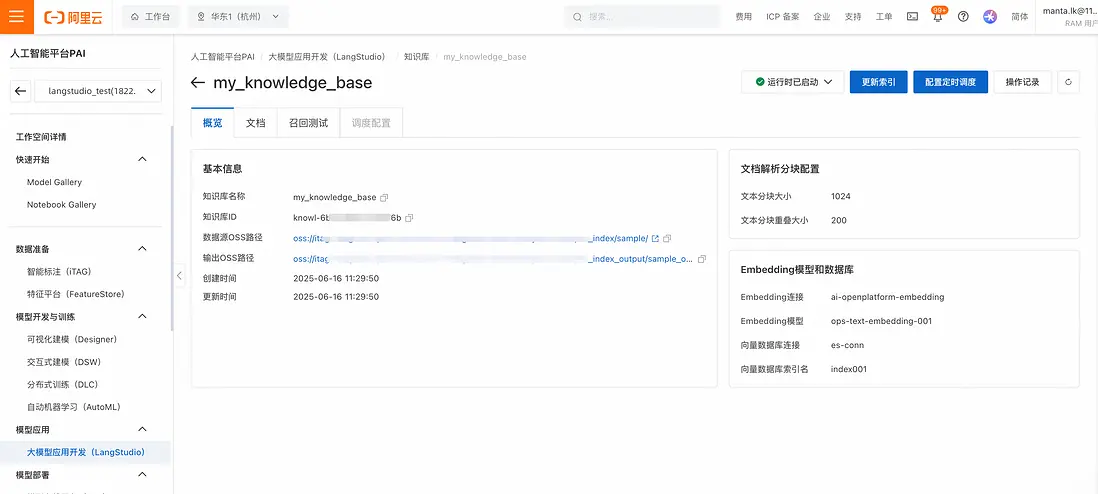Open 工单 in the top menu
1098x494 pixels.
(x=884, y=17)
